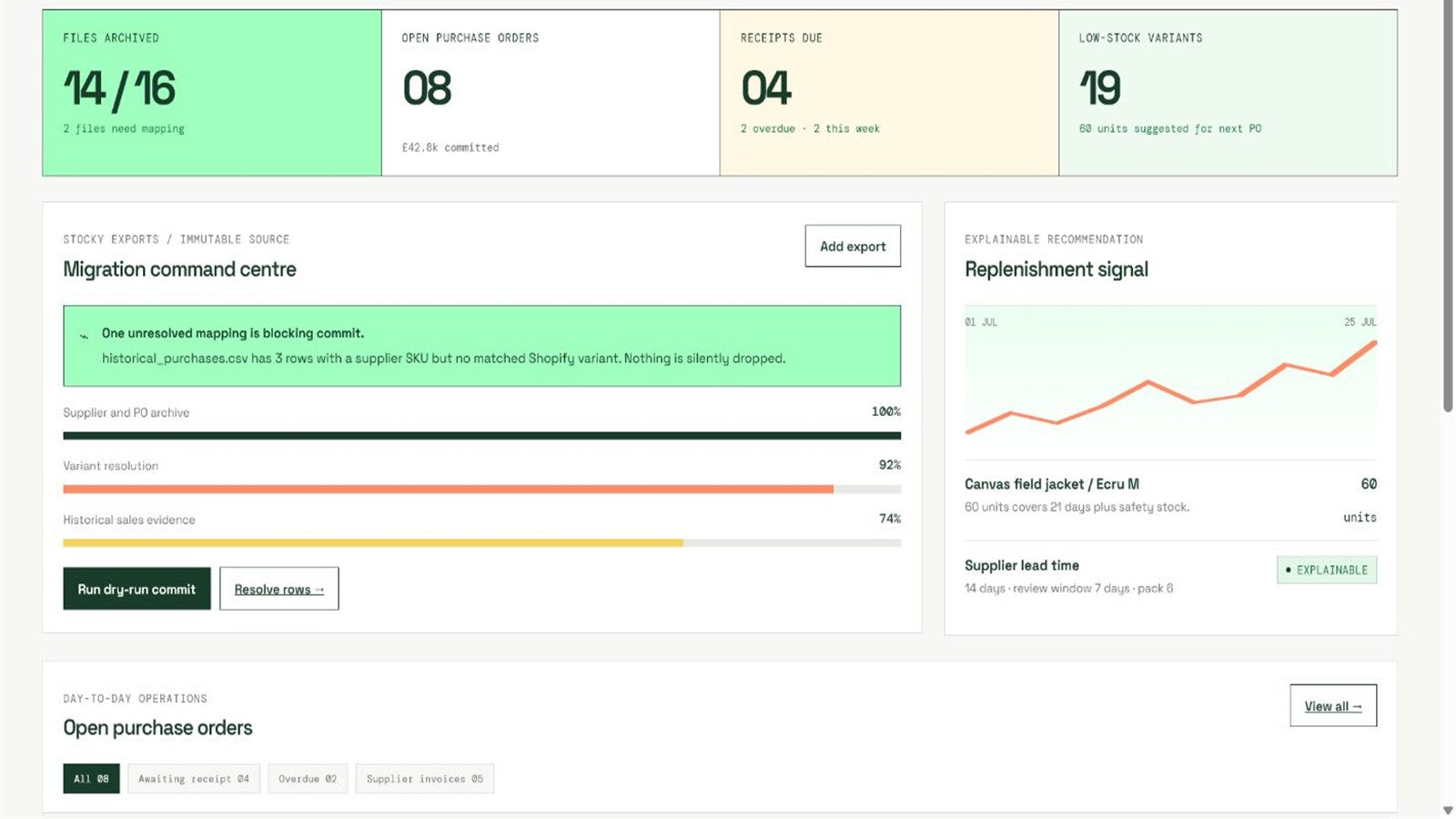Open the Files Archived 14/16 card

point(212,93)
